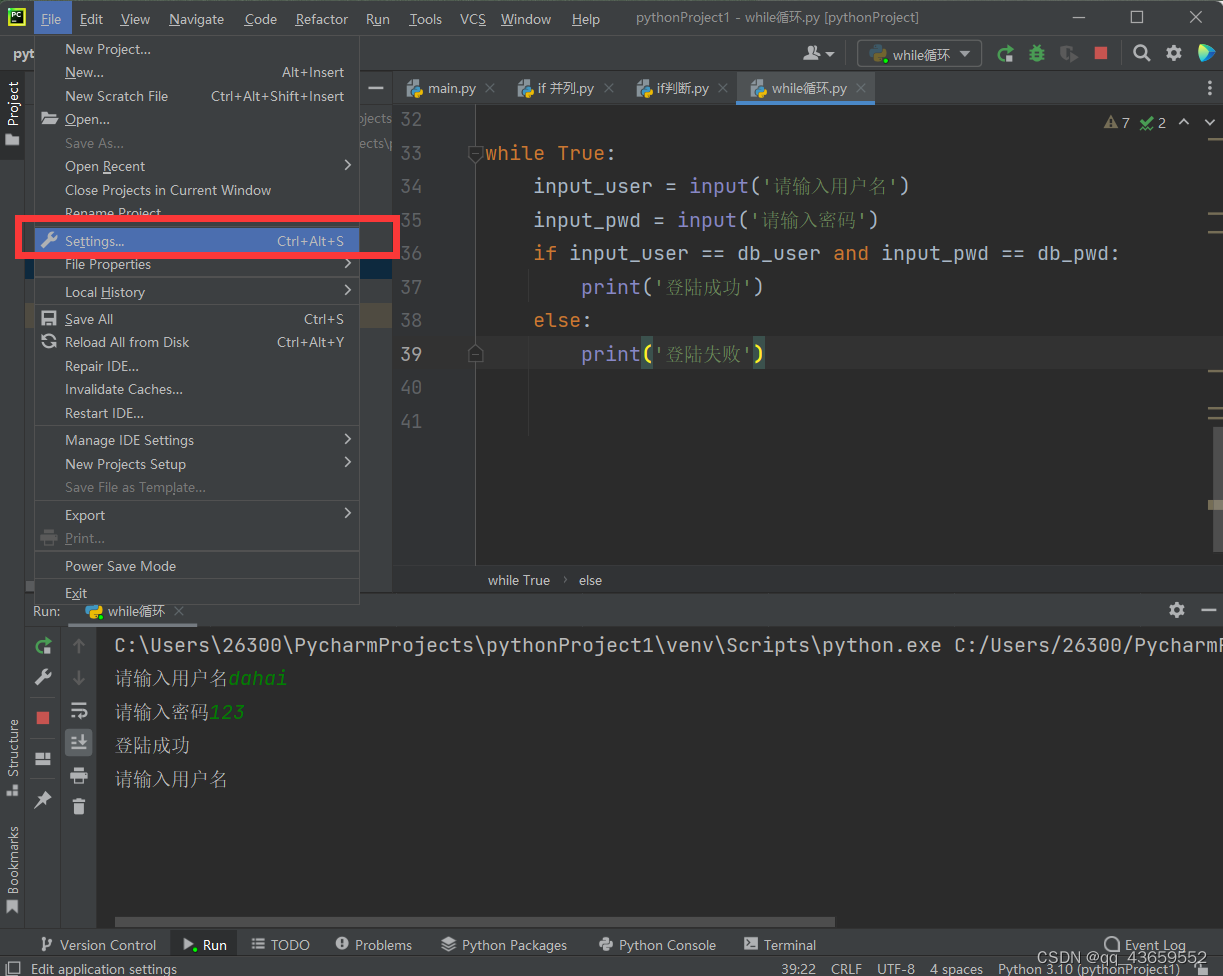Open the Terminal tool window
The height and width of the screenshot is (976, 1223).
[789, 943]
